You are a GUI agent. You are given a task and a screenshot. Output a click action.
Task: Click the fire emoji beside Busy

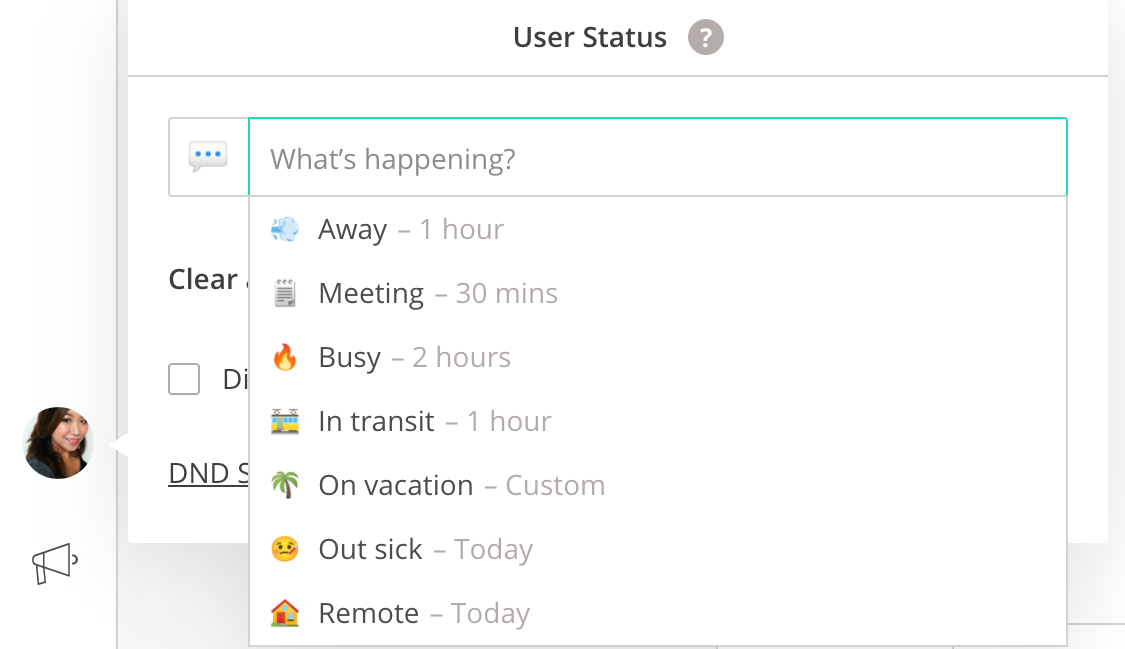coord(285,357)
